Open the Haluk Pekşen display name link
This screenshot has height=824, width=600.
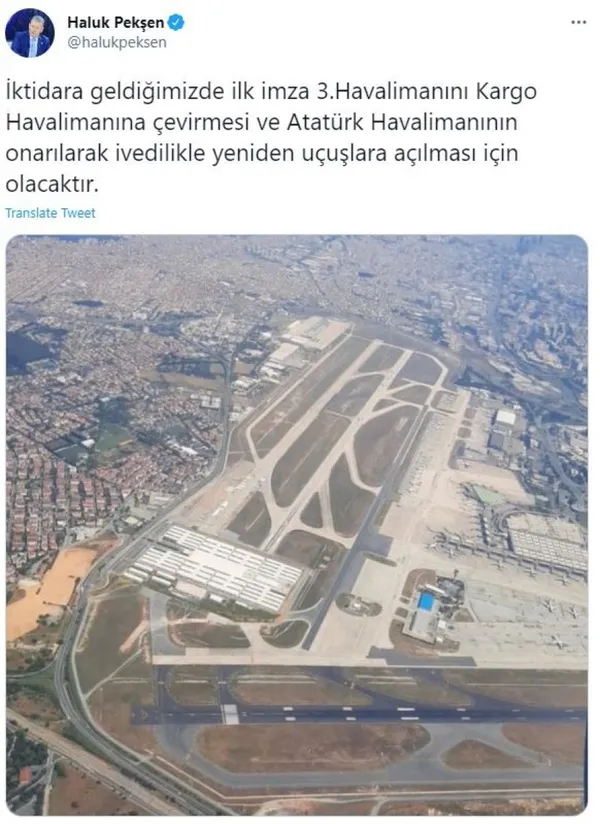pos(116,23)
